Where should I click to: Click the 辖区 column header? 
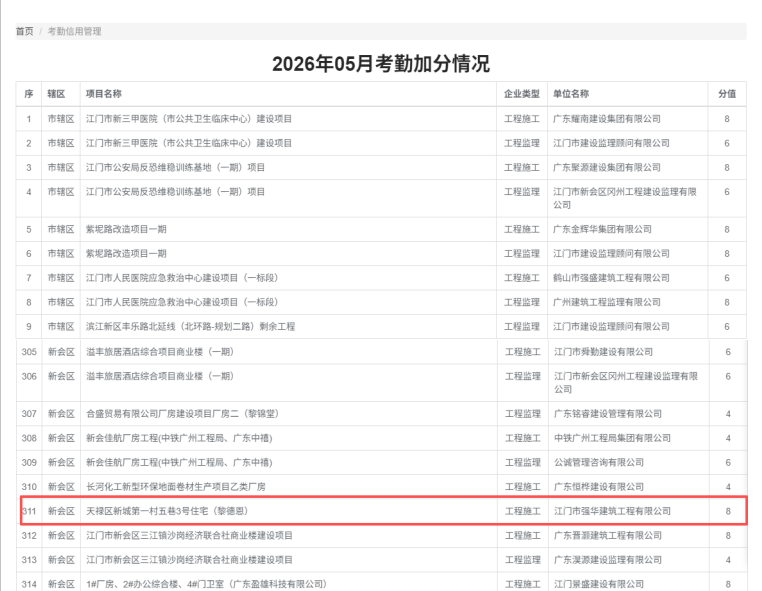pyautogui.click(x=56, y=94)
